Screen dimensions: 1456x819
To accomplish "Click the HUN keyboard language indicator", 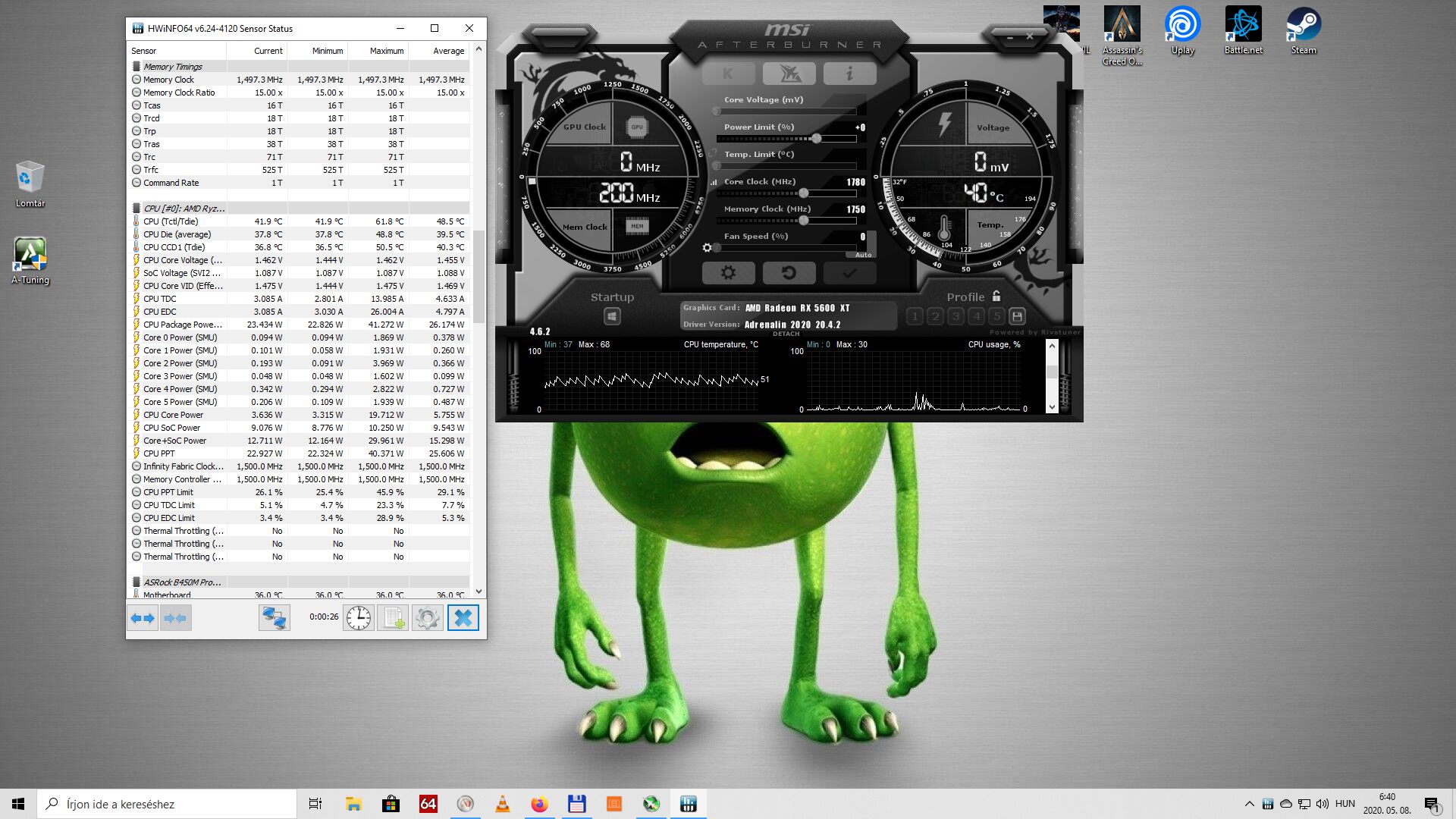I will pos(1345,804).
